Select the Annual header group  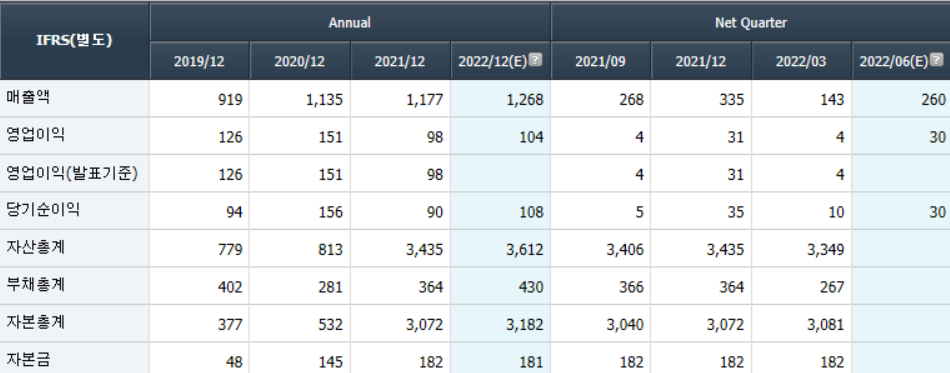pyautogui.click(x=350, y=23)
